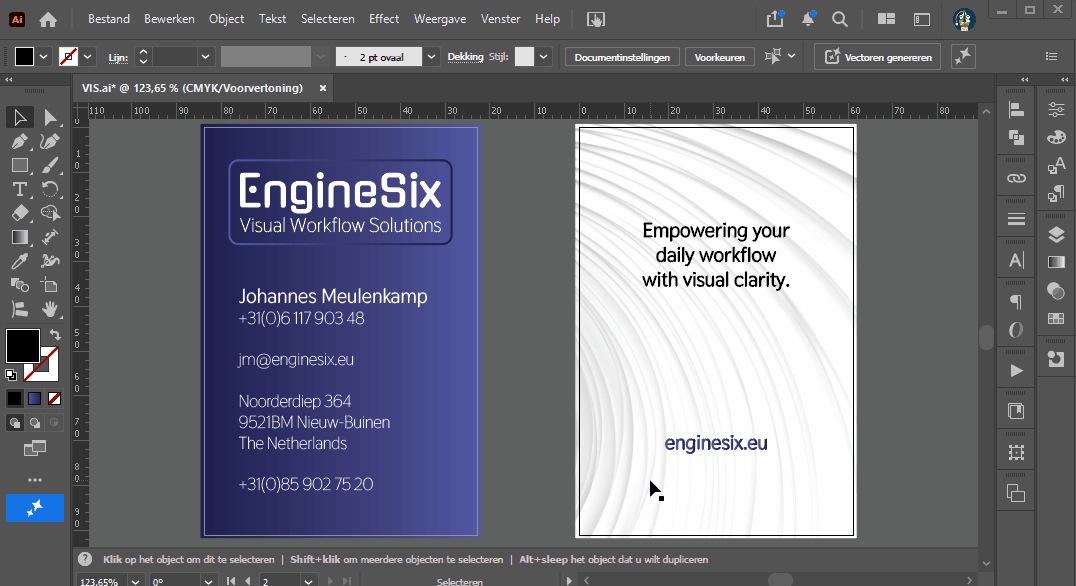This screenshot has width=1076, height=586.
Task: Open the Properties panel sliders icon
Action: click(1056, 110)
